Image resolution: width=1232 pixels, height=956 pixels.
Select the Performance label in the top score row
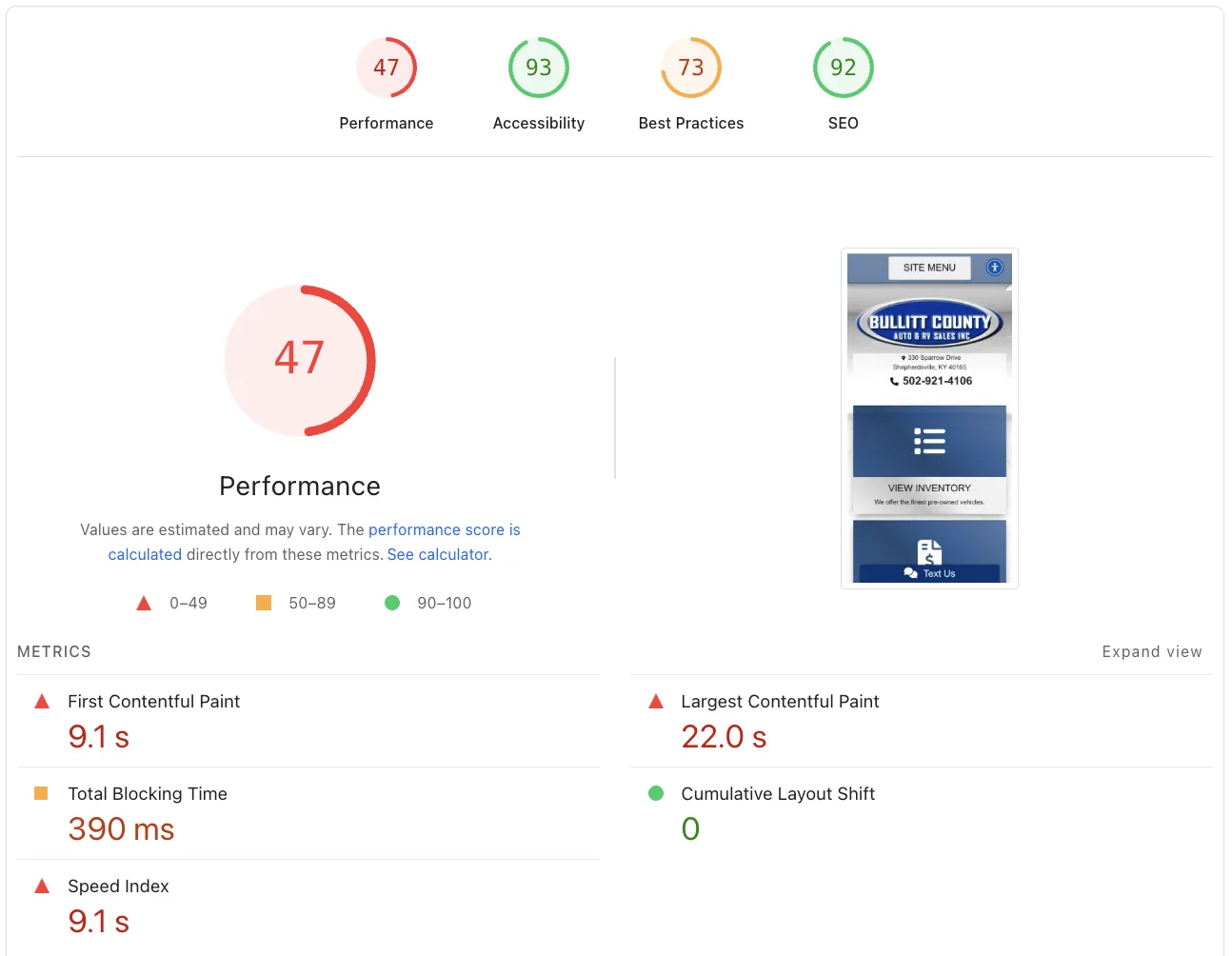point(387,123)
